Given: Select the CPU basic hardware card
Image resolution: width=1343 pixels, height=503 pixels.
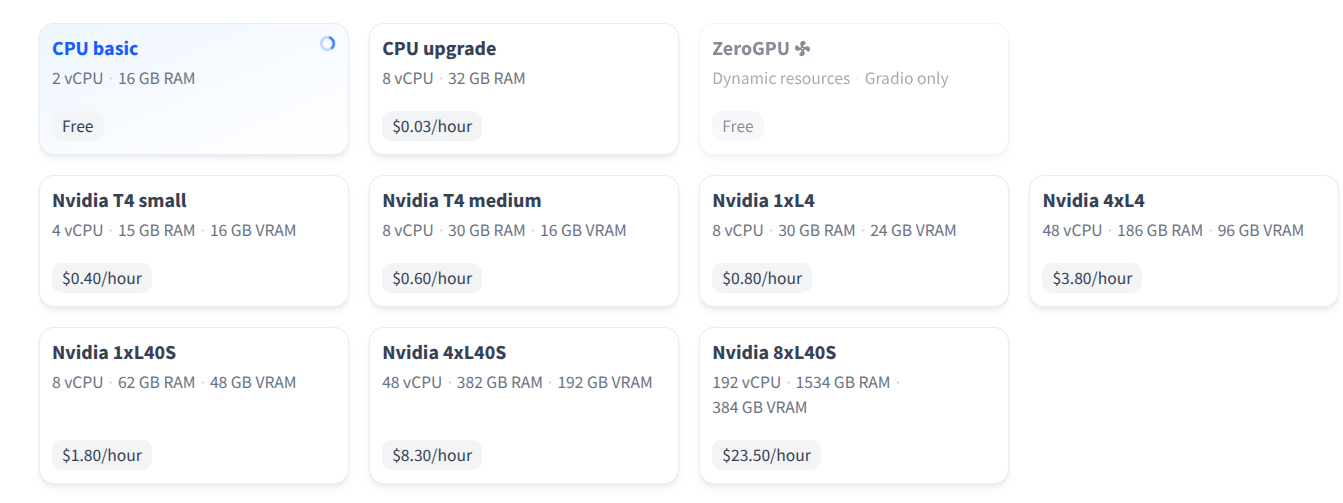Looking at the screenshot, I should coord(194,89).
